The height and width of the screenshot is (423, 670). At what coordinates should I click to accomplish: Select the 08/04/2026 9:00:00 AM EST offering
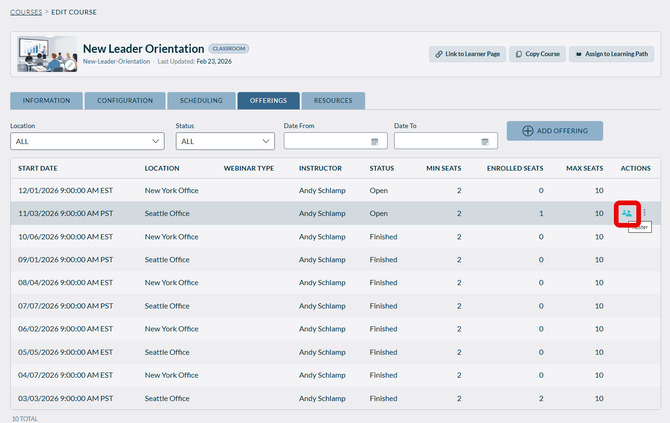(335, 283)
